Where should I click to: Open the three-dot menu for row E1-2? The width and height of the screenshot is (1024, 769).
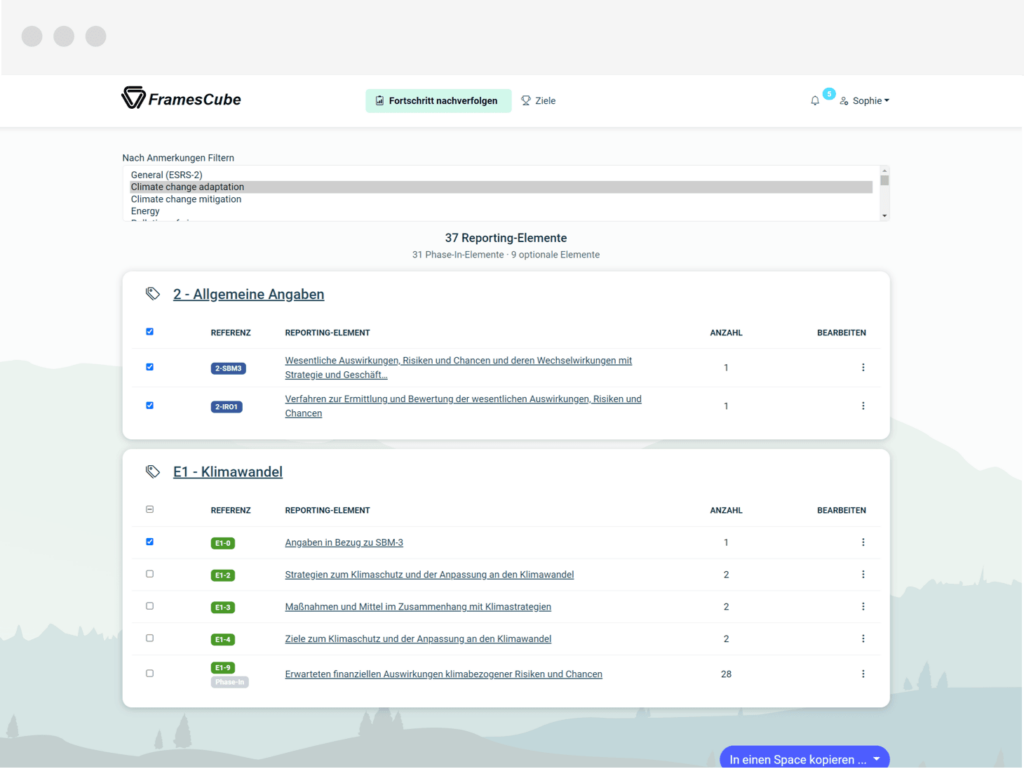[863, 574]
